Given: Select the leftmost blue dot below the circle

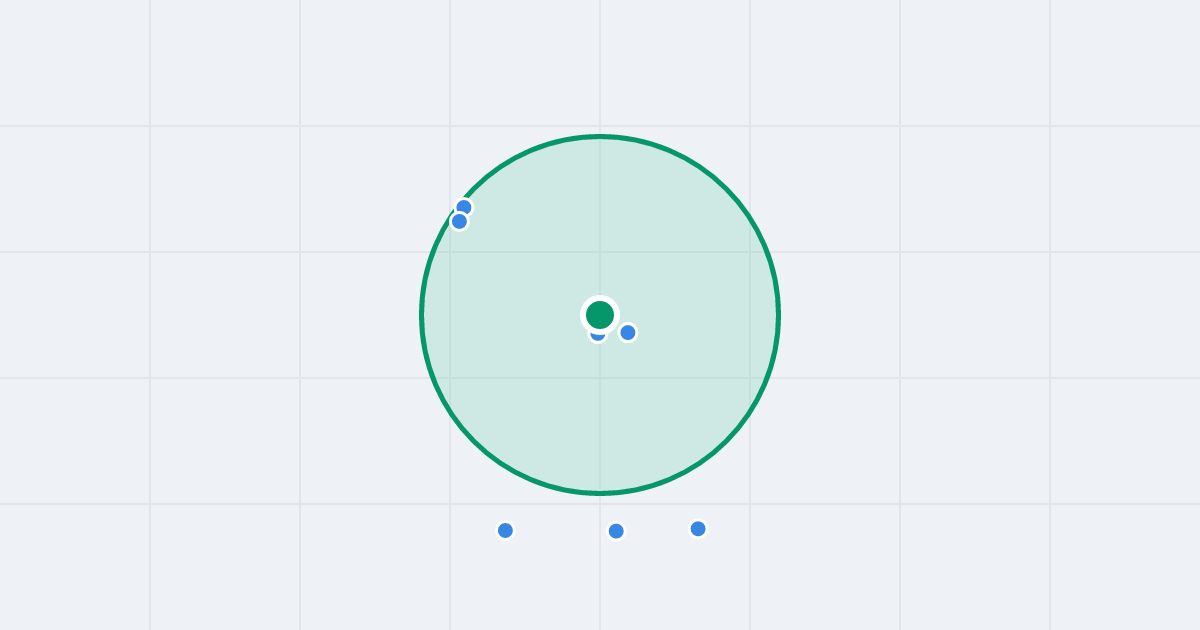Looking at the screenshot, I should click(x=506, y=530).
